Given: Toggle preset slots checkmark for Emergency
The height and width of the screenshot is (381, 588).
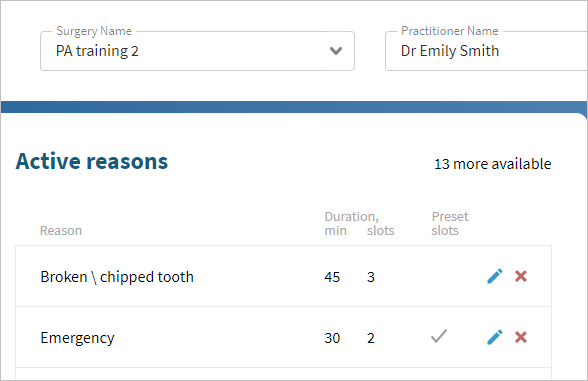Looking at the screenshot, I should point(439,336).
